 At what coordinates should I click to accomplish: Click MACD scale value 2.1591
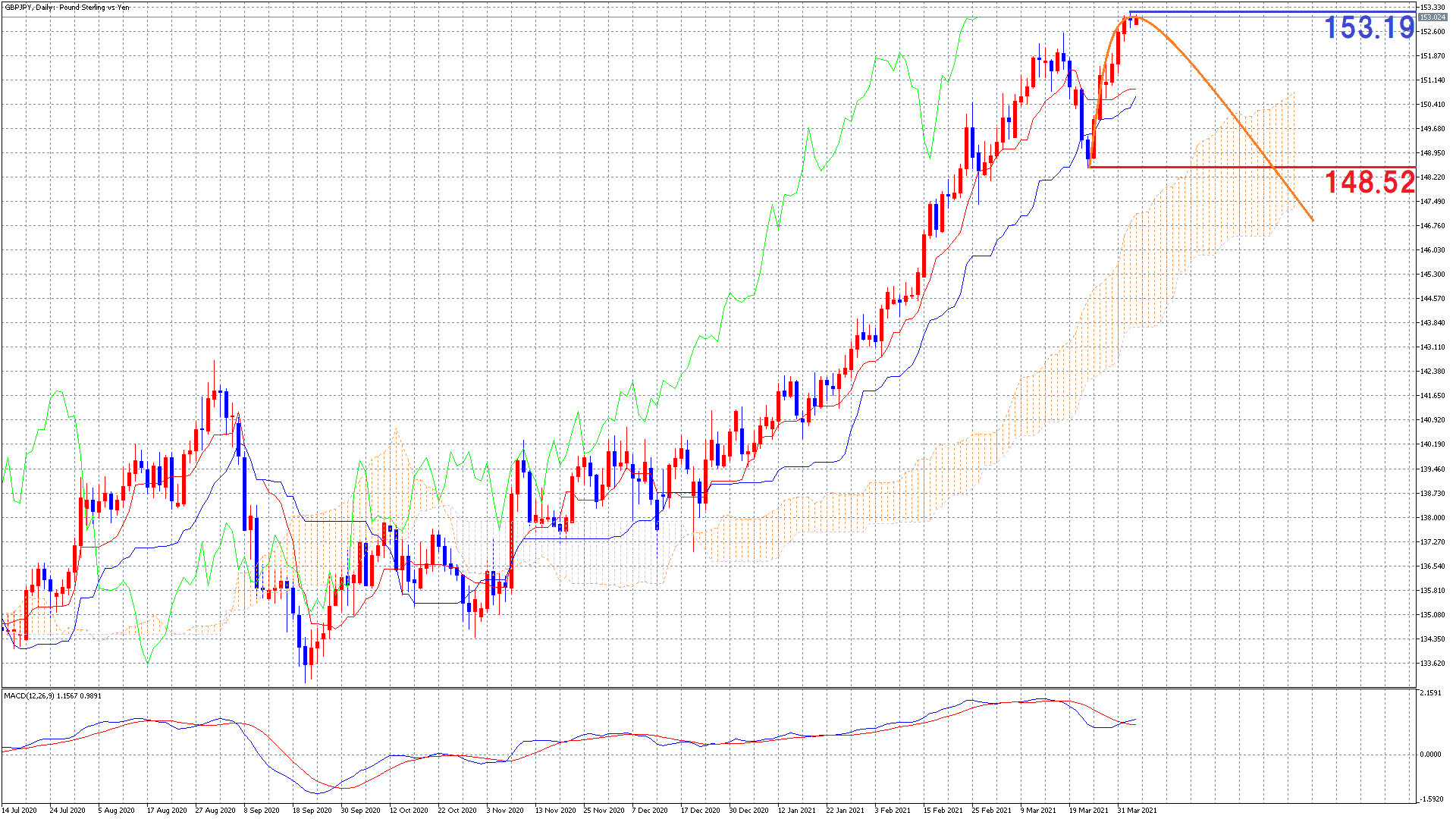pos(1430,693)
